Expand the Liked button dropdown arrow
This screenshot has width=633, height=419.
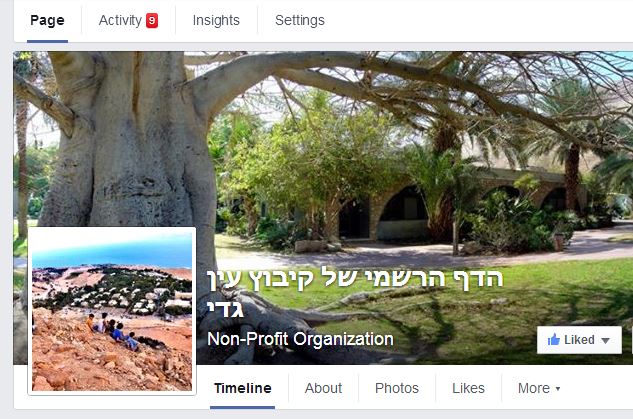coord(605,340)
